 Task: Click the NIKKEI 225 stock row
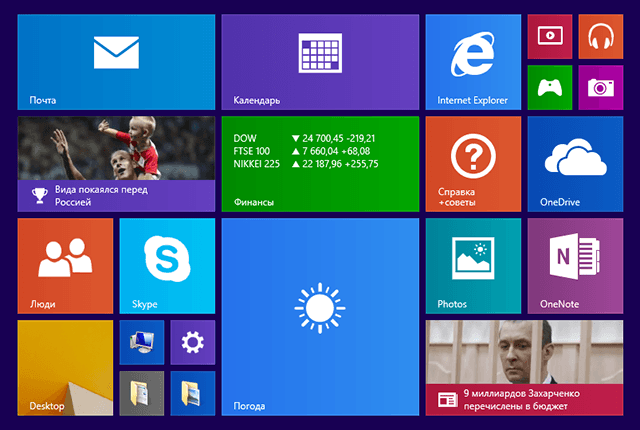(306, 164)
